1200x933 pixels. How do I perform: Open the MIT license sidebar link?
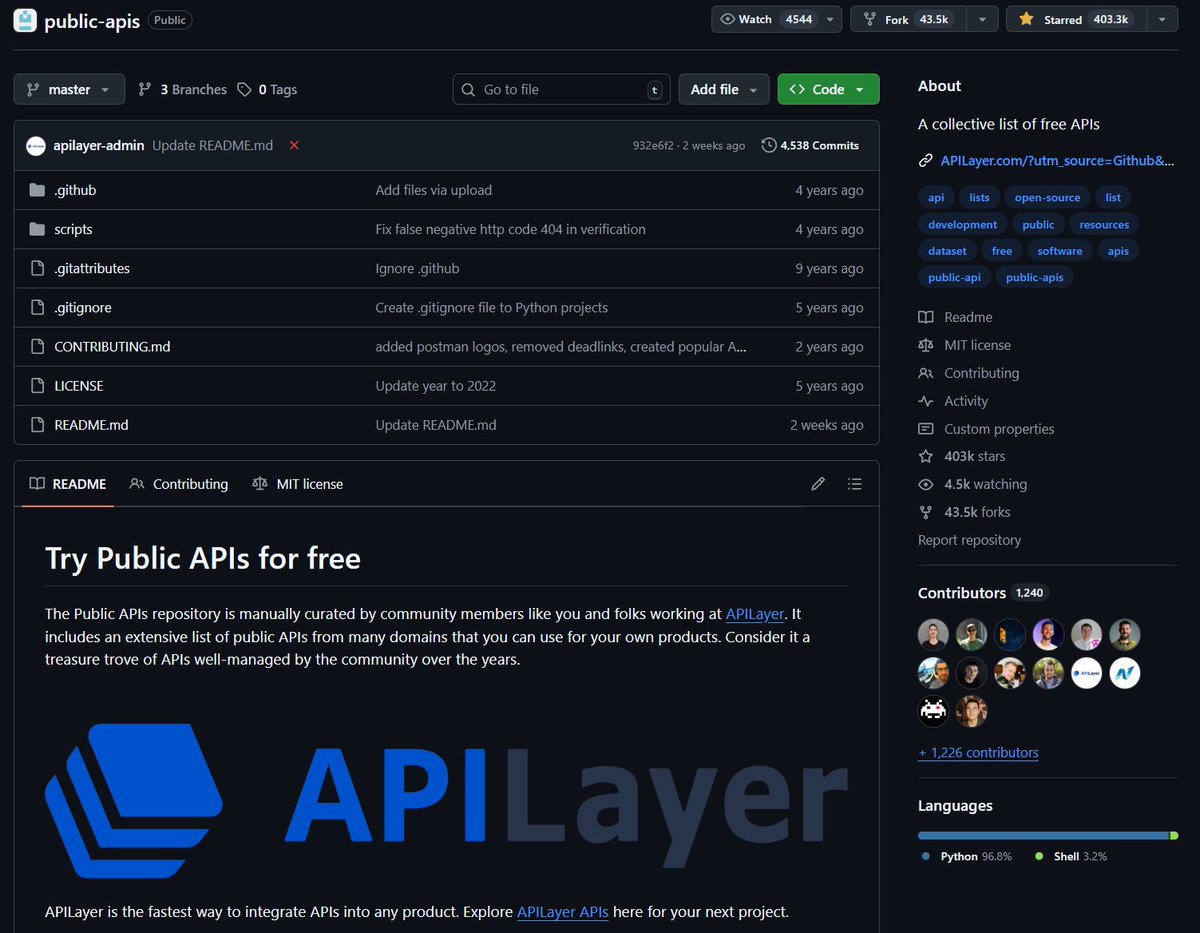(x=964, y=345)
